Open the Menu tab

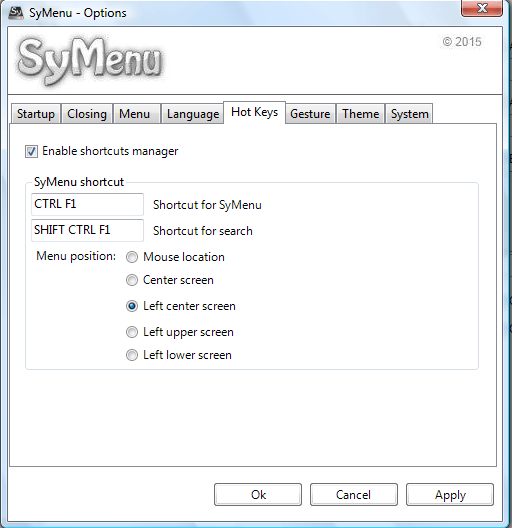[x=136, y=114]
